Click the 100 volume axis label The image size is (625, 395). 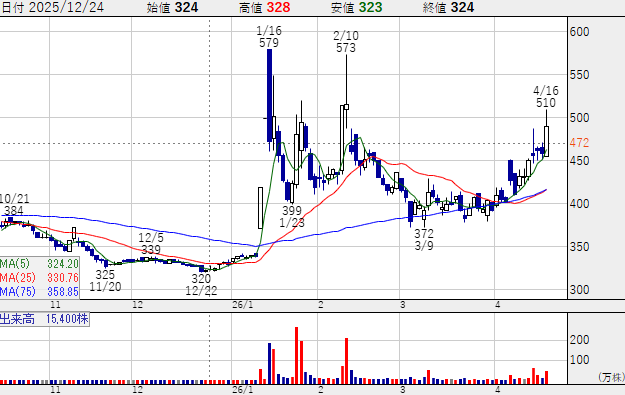(x=580, y=360)
